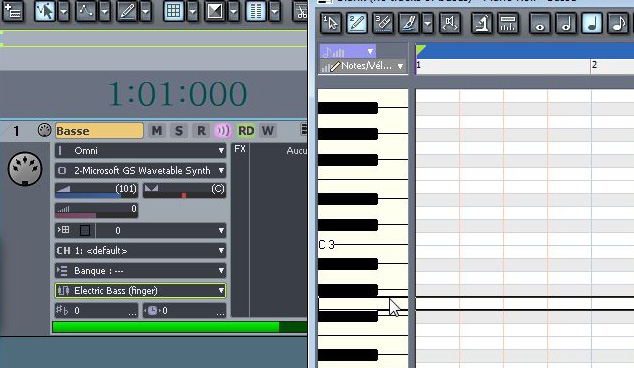634x368 pixels.
Task: Toggle the W write automation button
Action: click(x=268, y=131)
